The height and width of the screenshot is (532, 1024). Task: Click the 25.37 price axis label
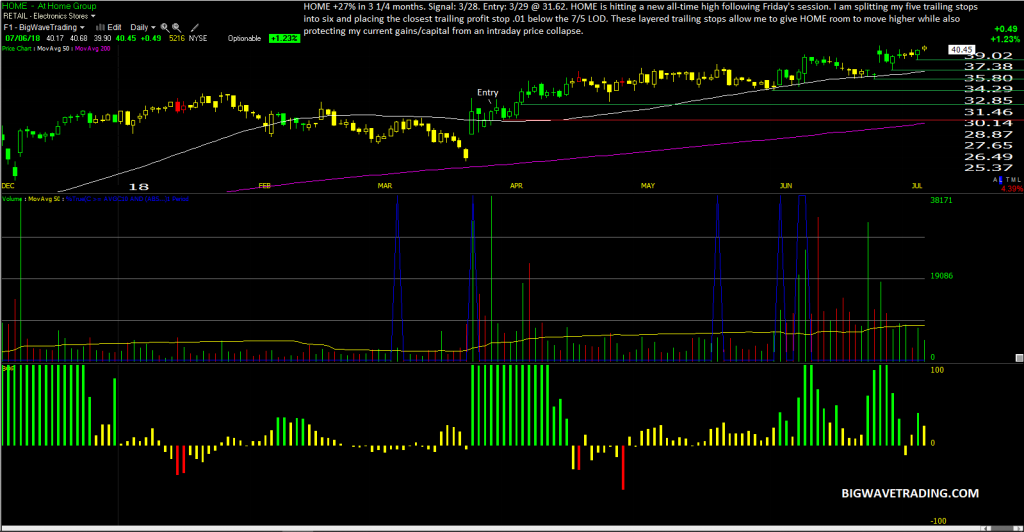[x=988, y=168]
